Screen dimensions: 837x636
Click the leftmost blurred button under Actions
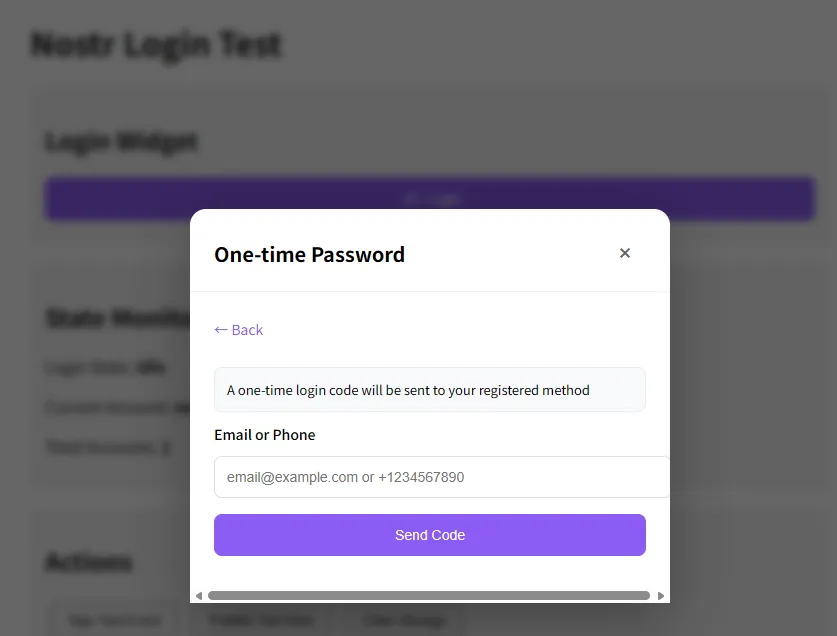(113, 621)
